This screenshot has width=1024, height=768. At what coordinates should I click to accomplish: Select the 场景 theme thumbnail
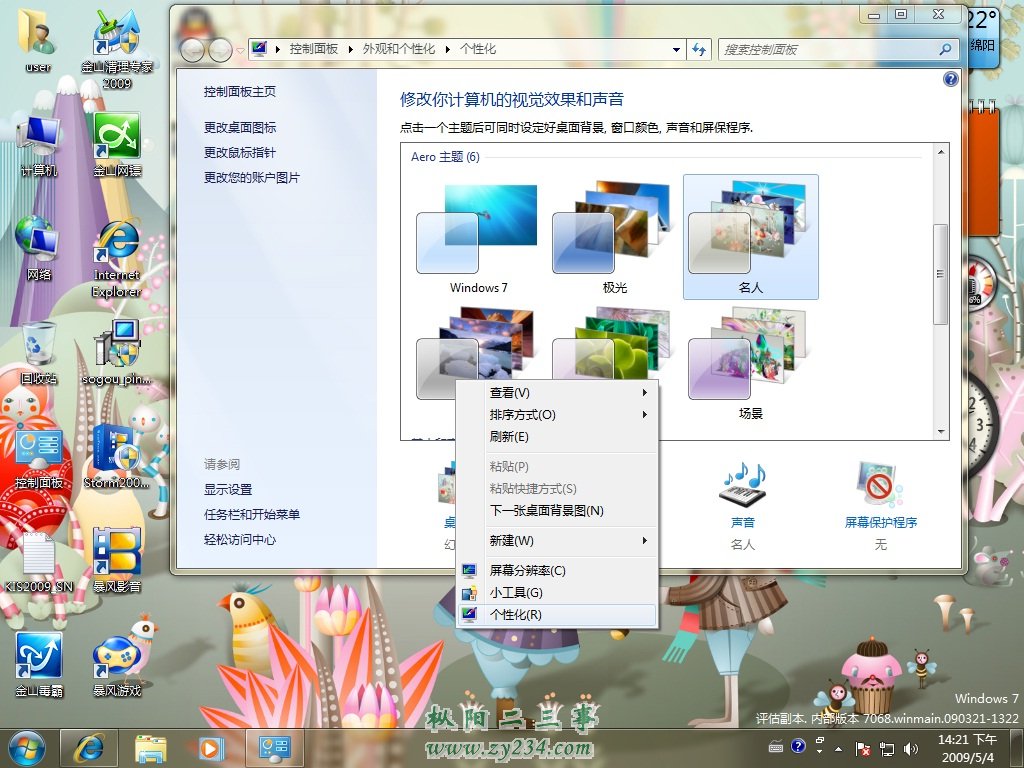coord(750,364)
